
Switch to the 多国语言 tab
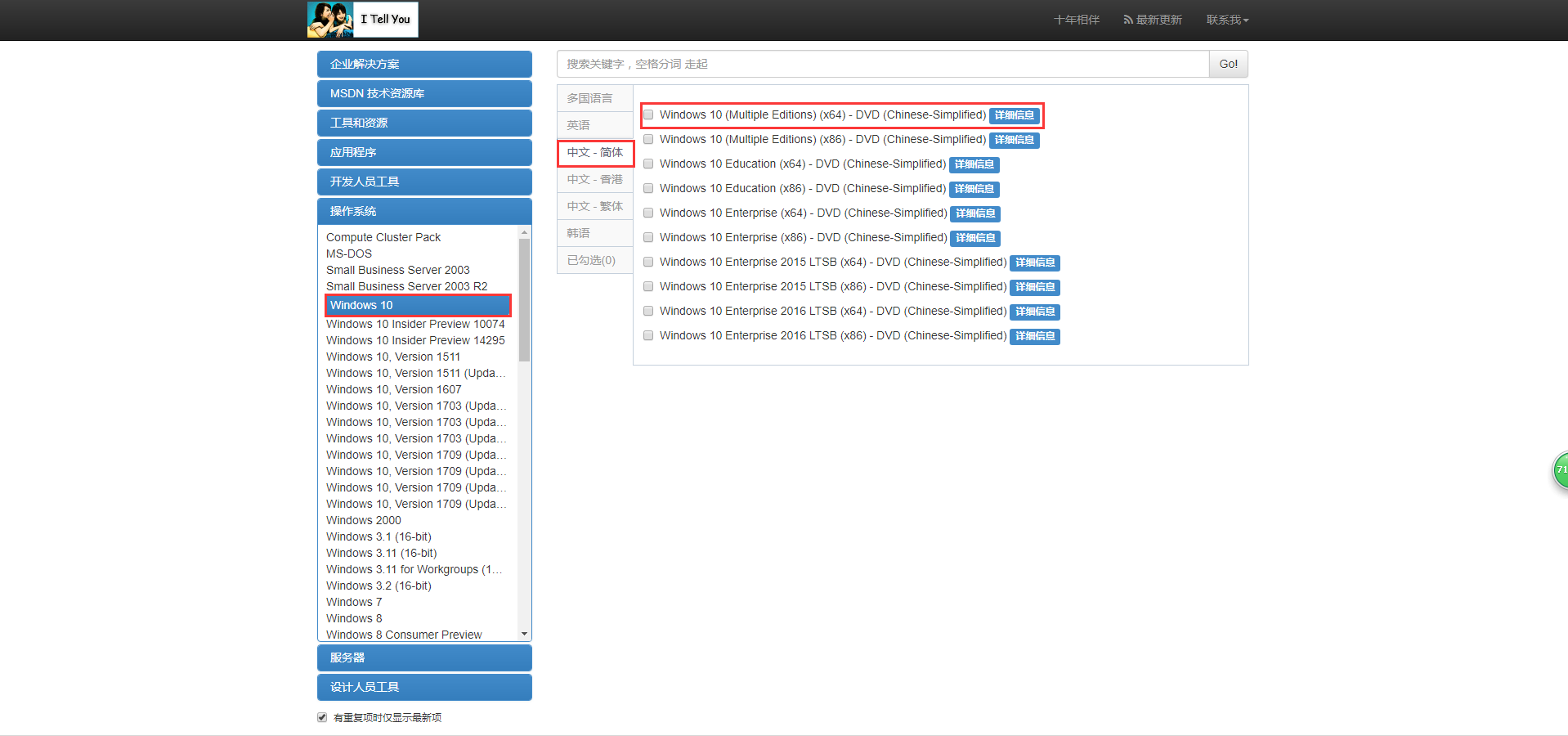click(x=595, y=98)
